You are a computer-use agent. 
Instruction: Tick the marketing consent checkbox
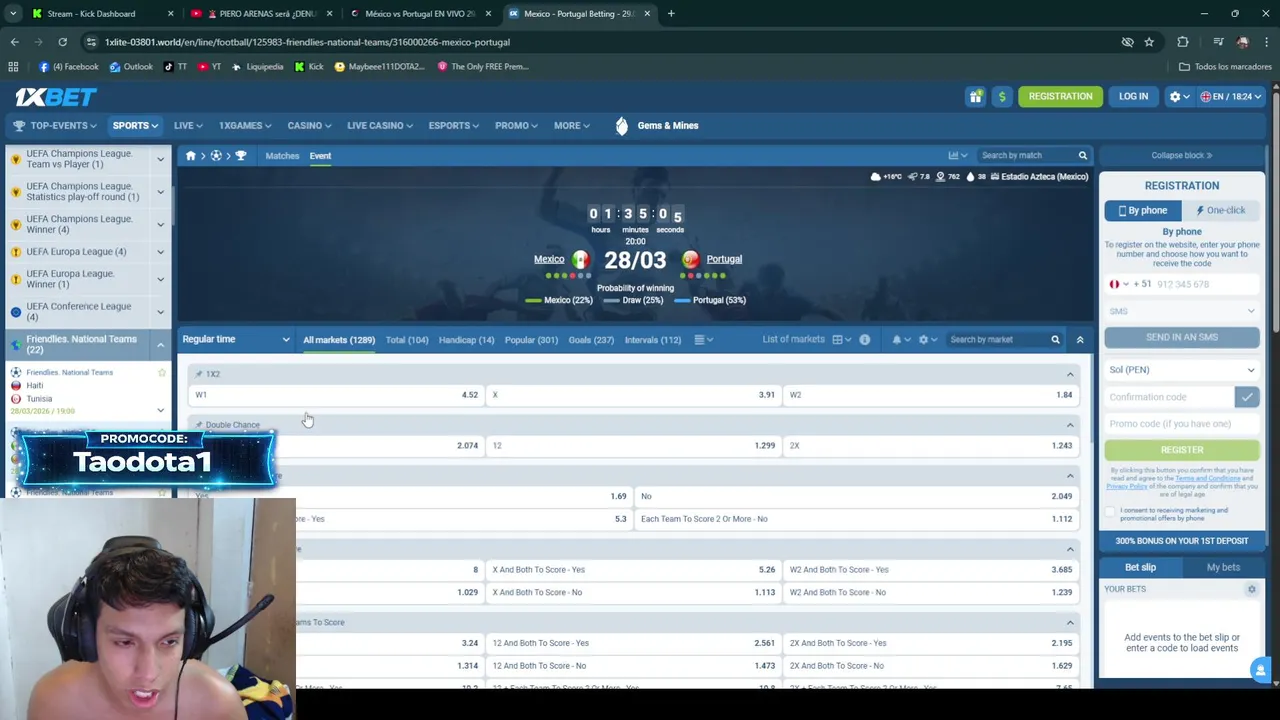1110,511
